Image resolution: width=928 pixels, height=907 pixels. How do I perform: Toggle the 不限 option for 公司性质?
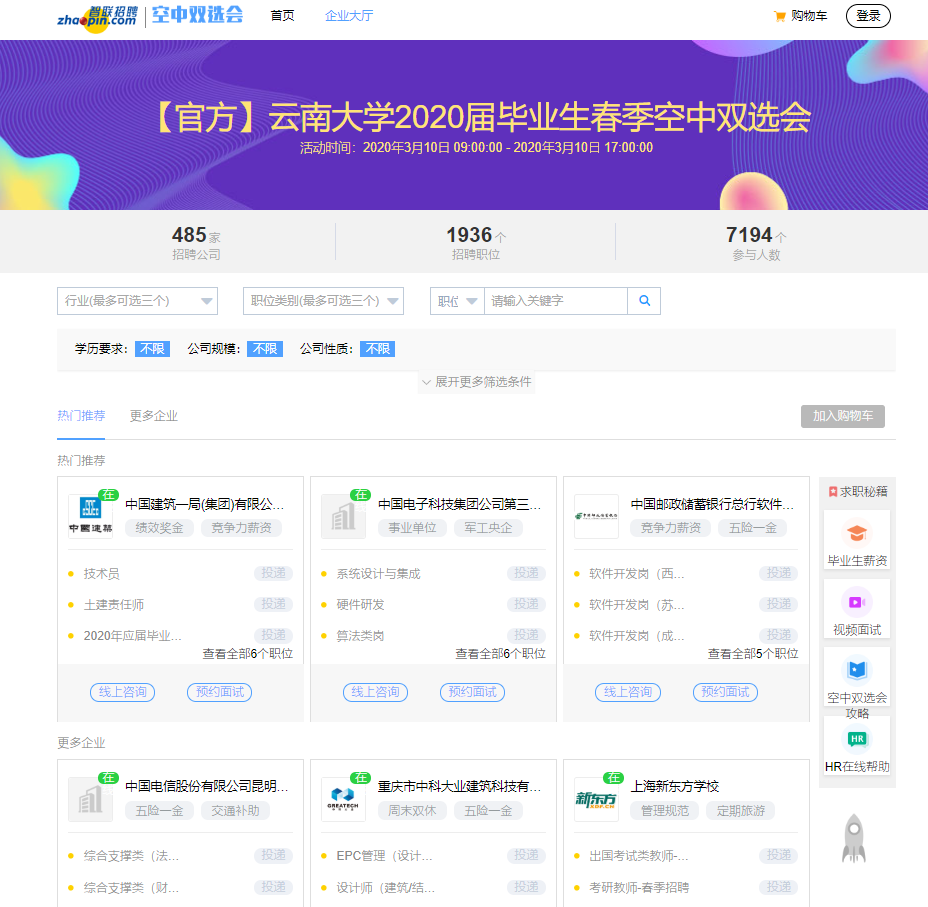pyautogui.click(x=377, y=349)
